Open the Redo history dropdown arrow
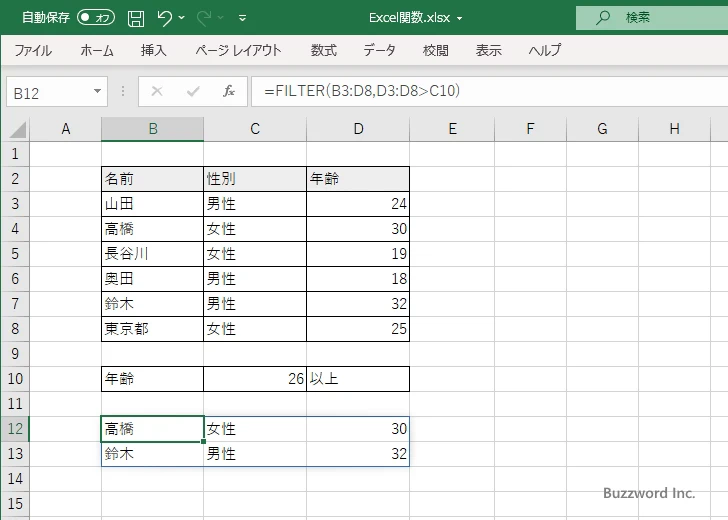This screenshot has width=728, height=520. pos(221,18)
